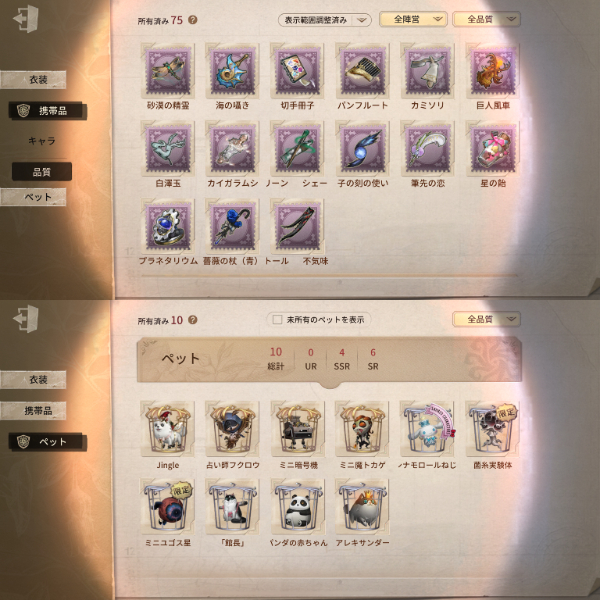Select the ミニユゴス星 limited pet
600x600 pixels.
pyautogui.click(x=168, y=507)
